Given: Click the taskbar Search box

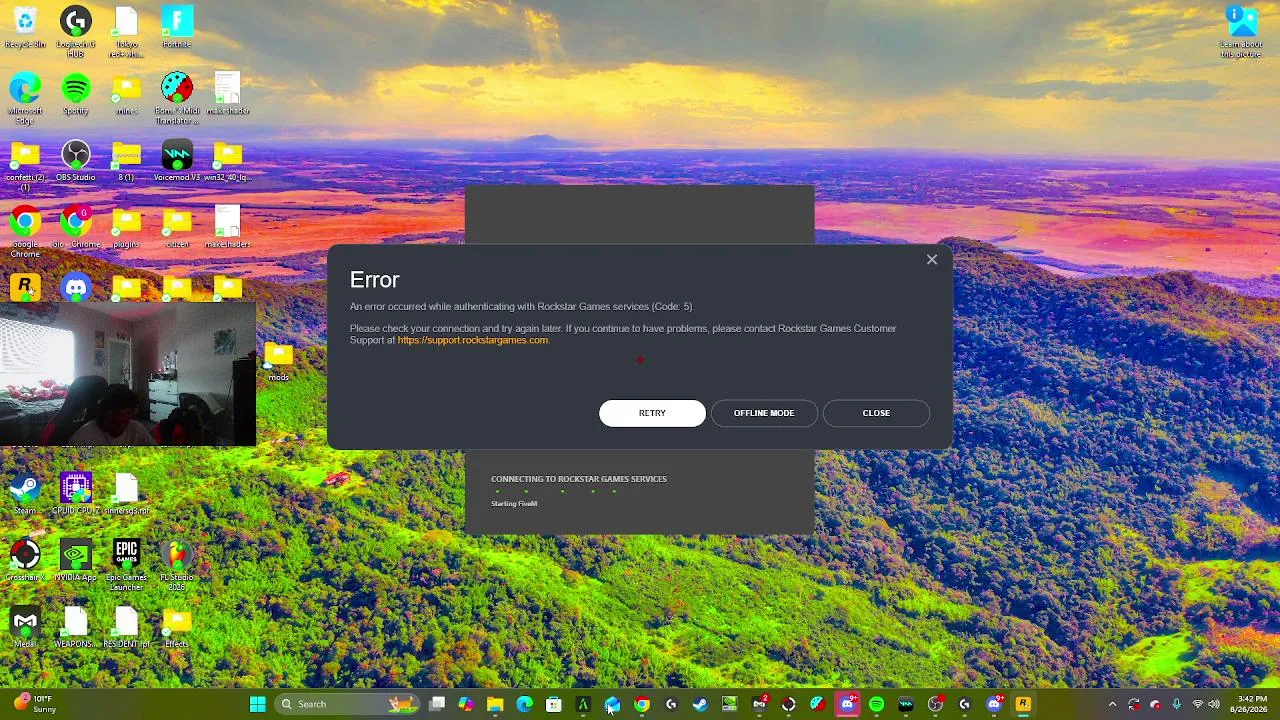Looking at the screenshot, I should 347,704.
